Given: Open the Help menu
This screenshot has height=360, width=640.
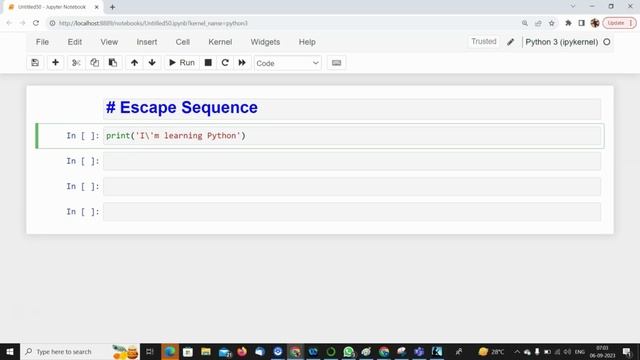Looking at the screenshot, I should [307, 42].
